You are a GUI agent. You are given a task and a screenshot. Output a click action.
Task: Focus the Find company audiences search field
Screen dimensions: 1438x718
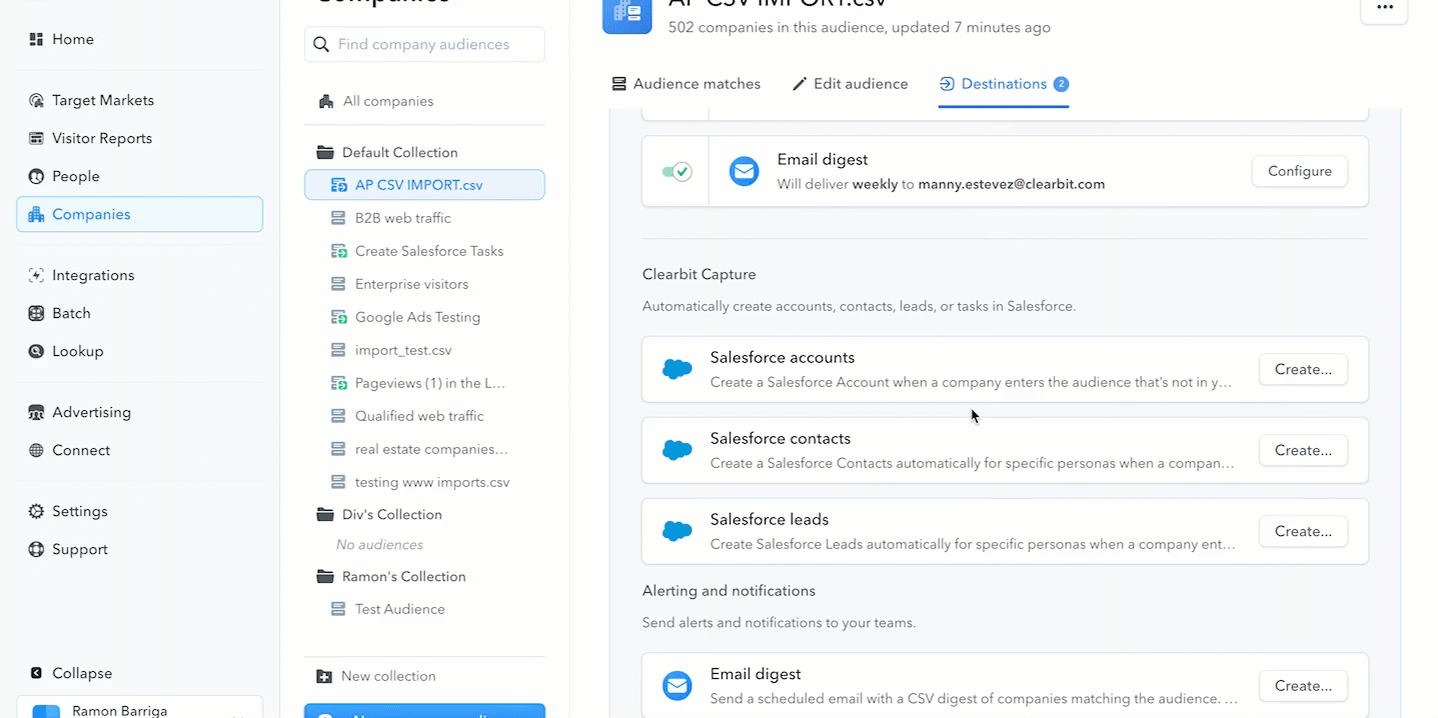coord(425,44)
